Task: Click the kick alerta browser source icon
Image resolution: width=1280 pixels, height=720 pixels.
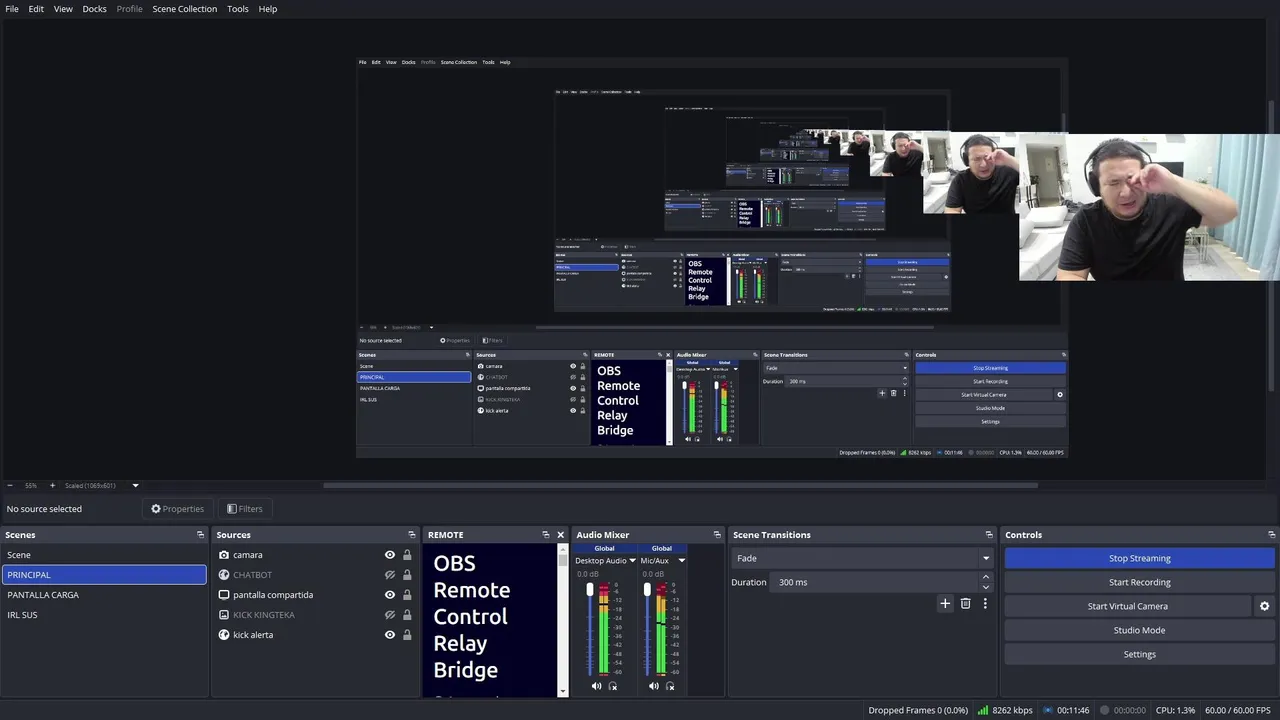Action: 224,635
